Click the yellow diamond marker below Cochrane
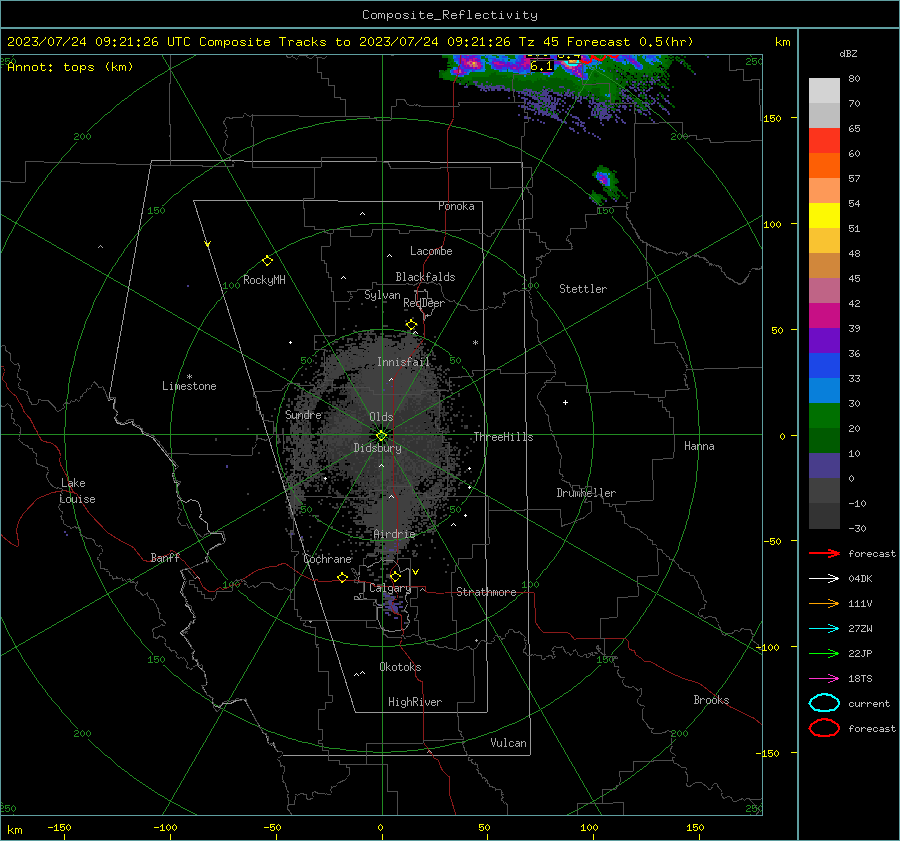 pyautogui.click(x=343, y=577)
